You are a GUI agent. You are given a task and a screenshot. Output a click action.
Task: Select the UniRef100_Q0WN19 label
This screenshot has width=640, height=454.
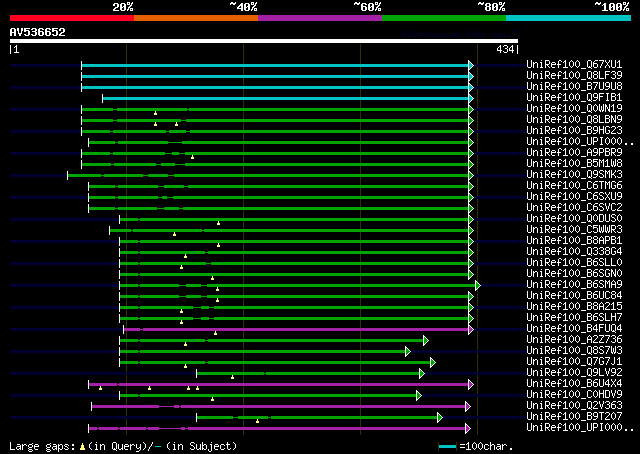[574, 109]
